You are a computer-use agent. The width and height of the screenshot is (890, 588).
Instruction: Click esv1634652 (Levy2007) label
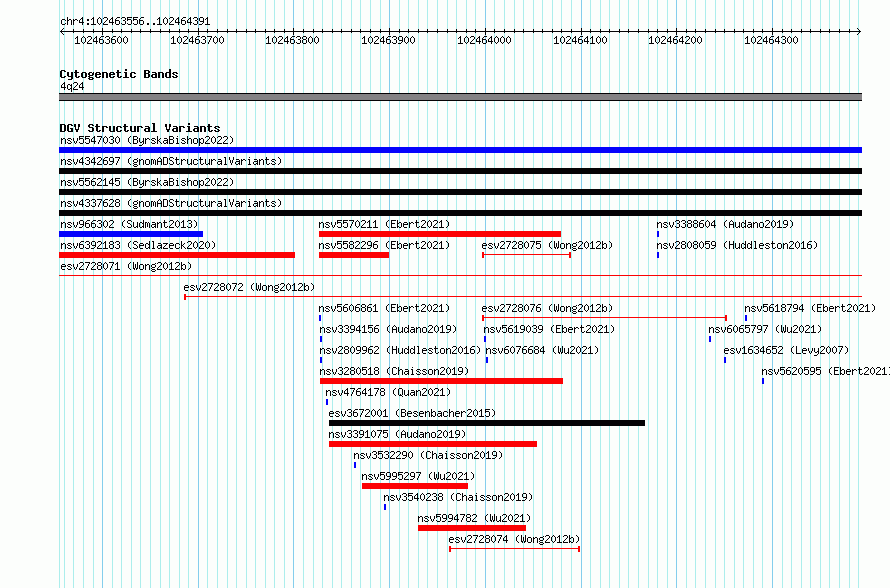coord(786,350)
